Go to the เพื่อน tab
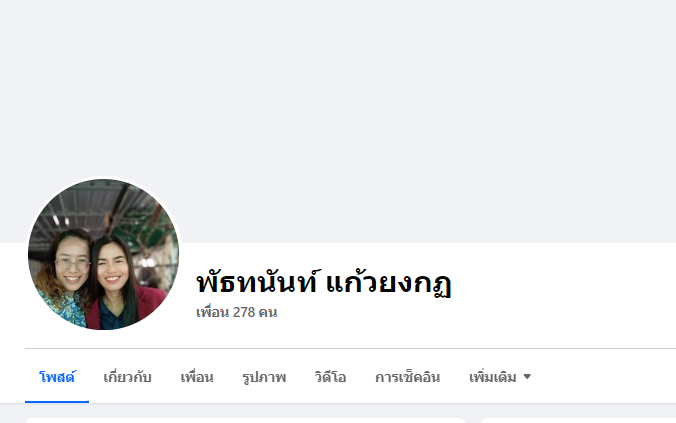The width and height of the screenshot is (676, 423). click(197, 377)
